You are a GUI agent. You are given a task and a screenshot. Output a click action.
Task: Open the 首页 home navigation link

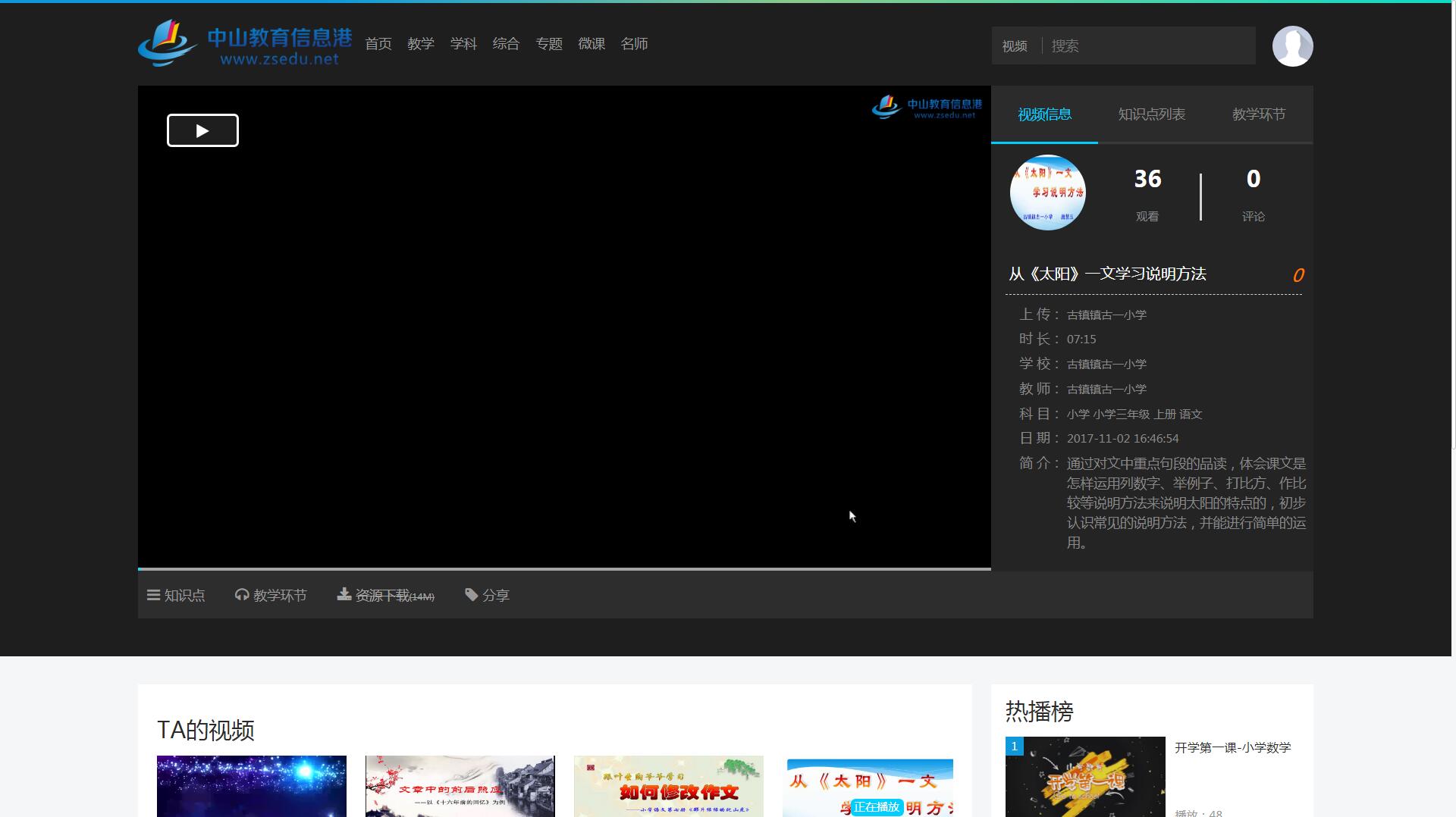click(378, 44)
